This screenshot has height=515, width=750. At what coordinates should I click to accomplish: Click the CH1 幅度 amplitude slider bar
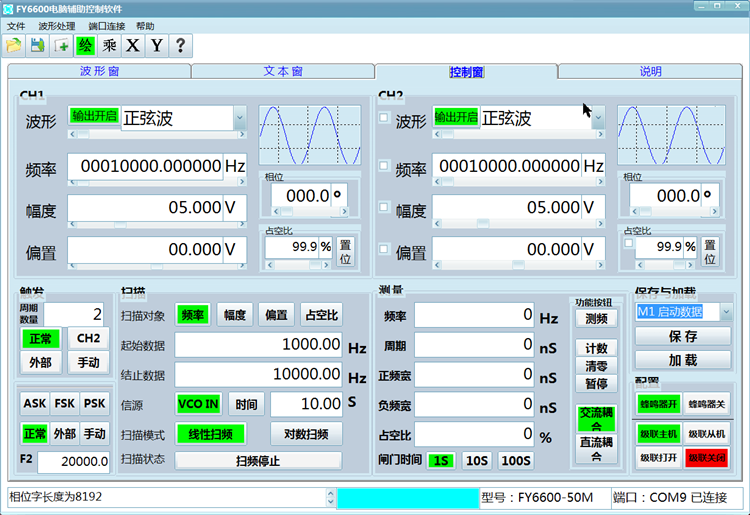click(x=156, y=224)
